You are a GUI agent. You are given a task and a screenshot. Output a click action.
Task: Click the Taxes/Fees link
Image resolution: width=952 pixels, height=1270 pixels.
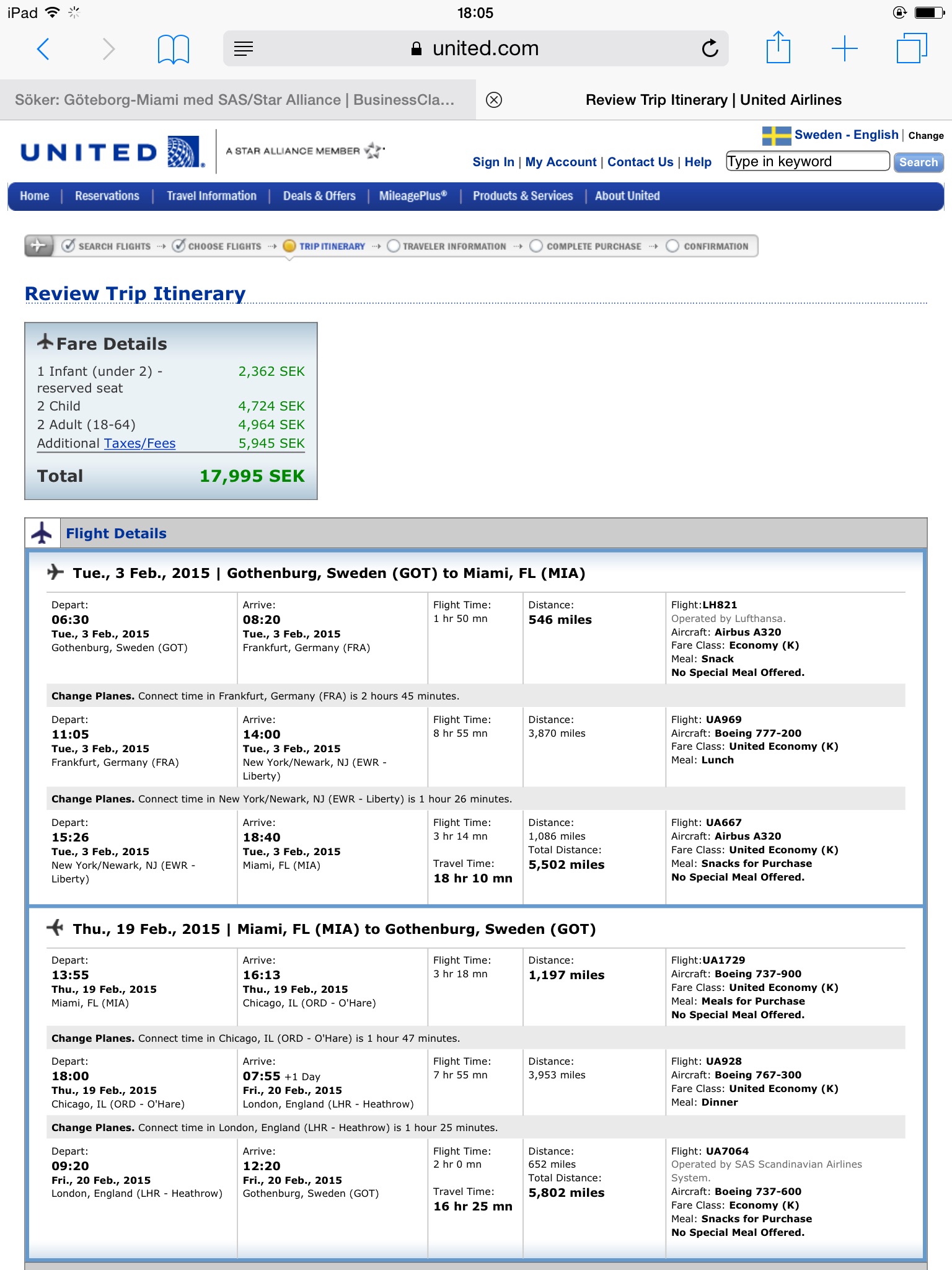[139, 443]
